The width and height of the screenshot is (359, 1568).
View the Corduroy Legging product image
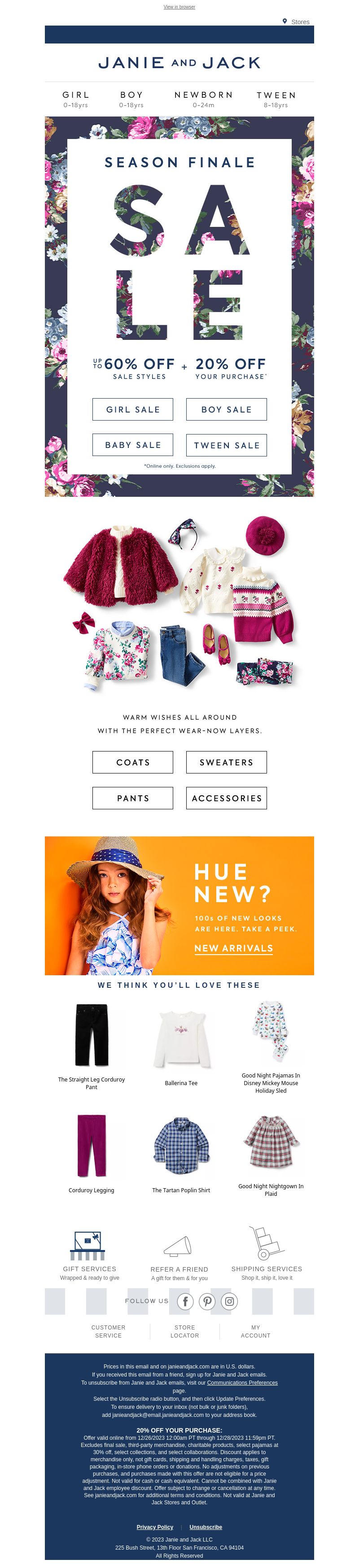[x=92, y=1146]
